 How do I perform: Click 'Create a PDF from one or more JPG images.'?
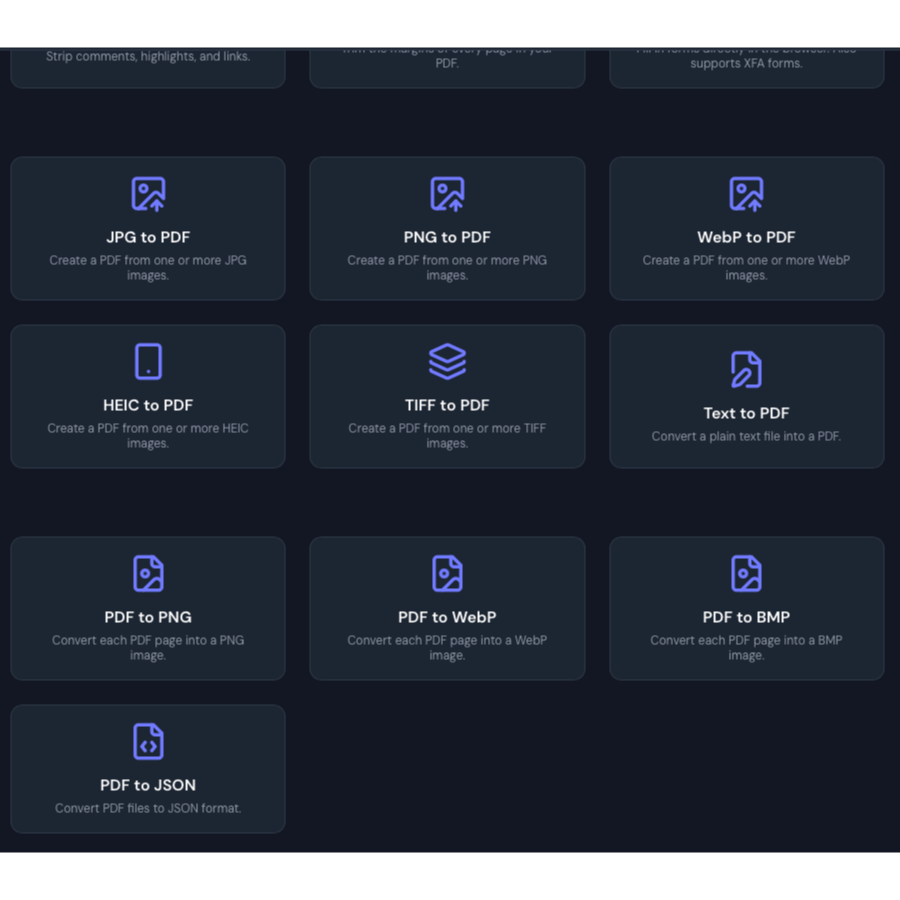pos(148,267)
